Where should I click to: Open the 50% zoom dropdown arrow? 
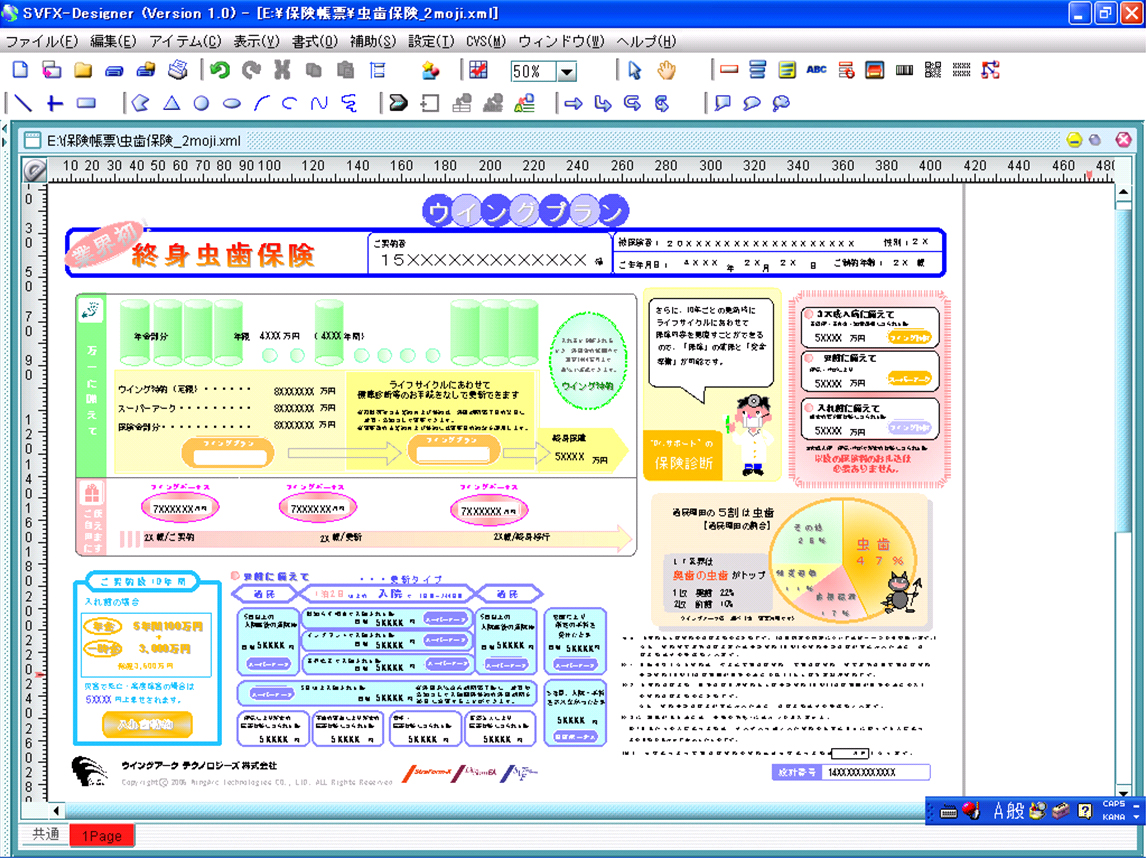(566, 72)
